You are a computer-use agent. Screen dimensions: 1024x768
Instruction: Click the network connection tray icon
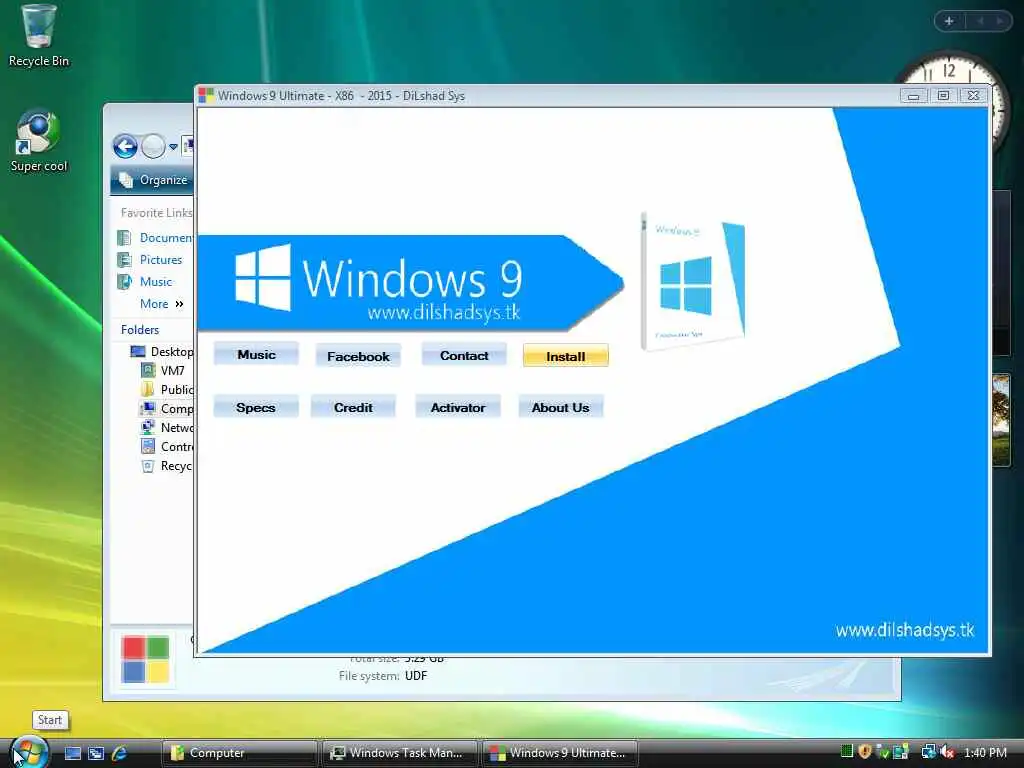(x=928, y=752)
